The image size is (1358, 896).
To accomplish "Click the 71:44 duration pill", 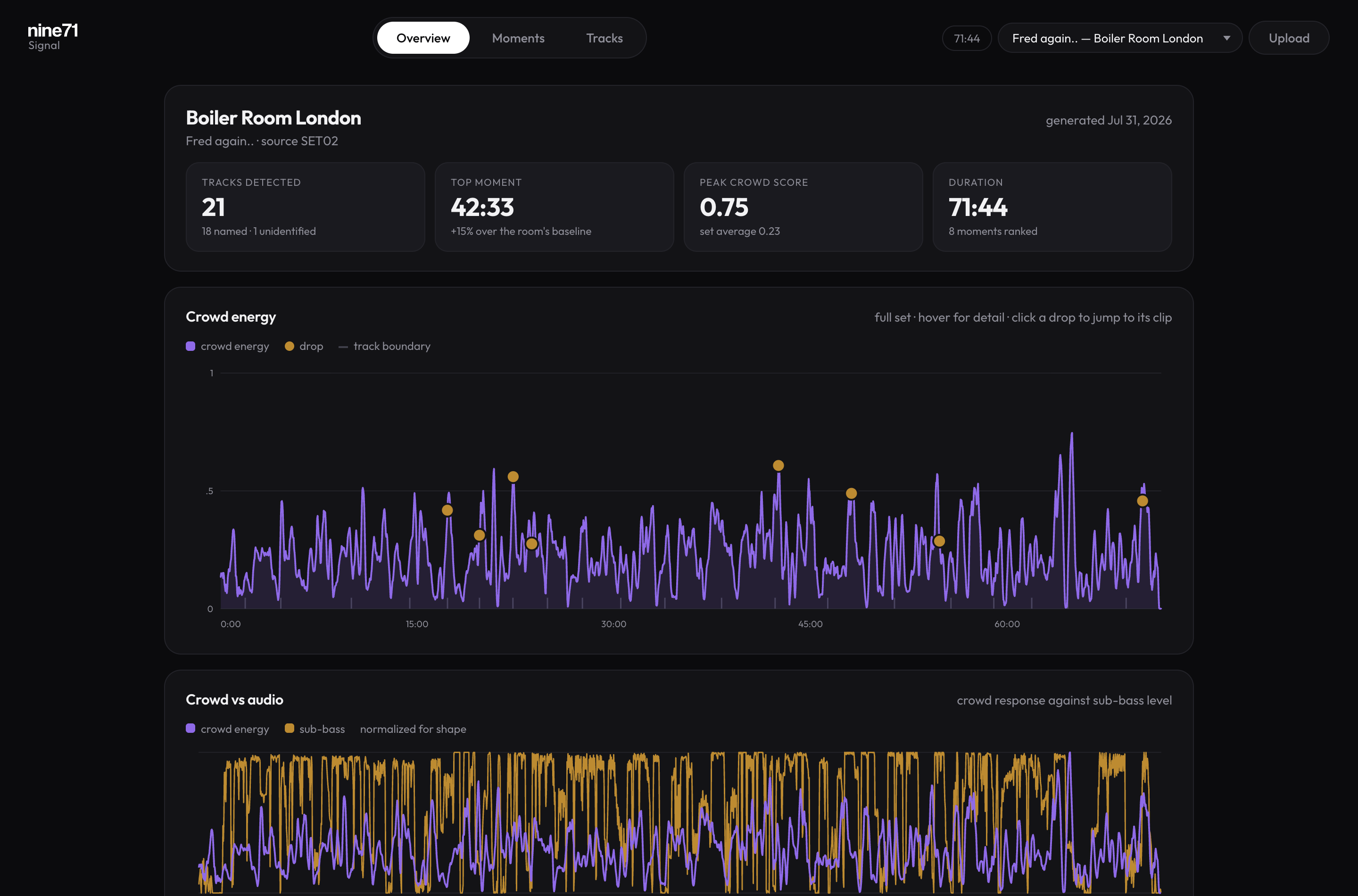I will click(x=967, y=38).
